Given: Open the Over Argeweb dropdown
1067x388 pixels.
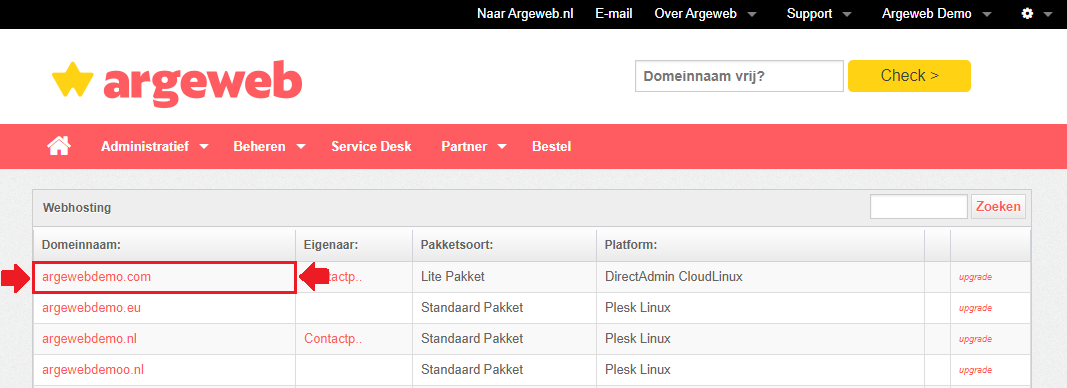Looking at the screenshot, I should point(706,14).
